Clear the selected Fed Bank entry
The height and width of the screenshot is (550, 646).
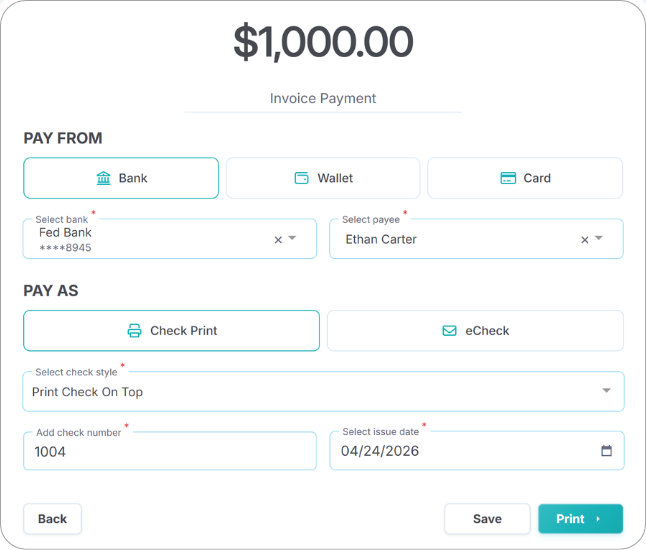(x=278, y=240)
